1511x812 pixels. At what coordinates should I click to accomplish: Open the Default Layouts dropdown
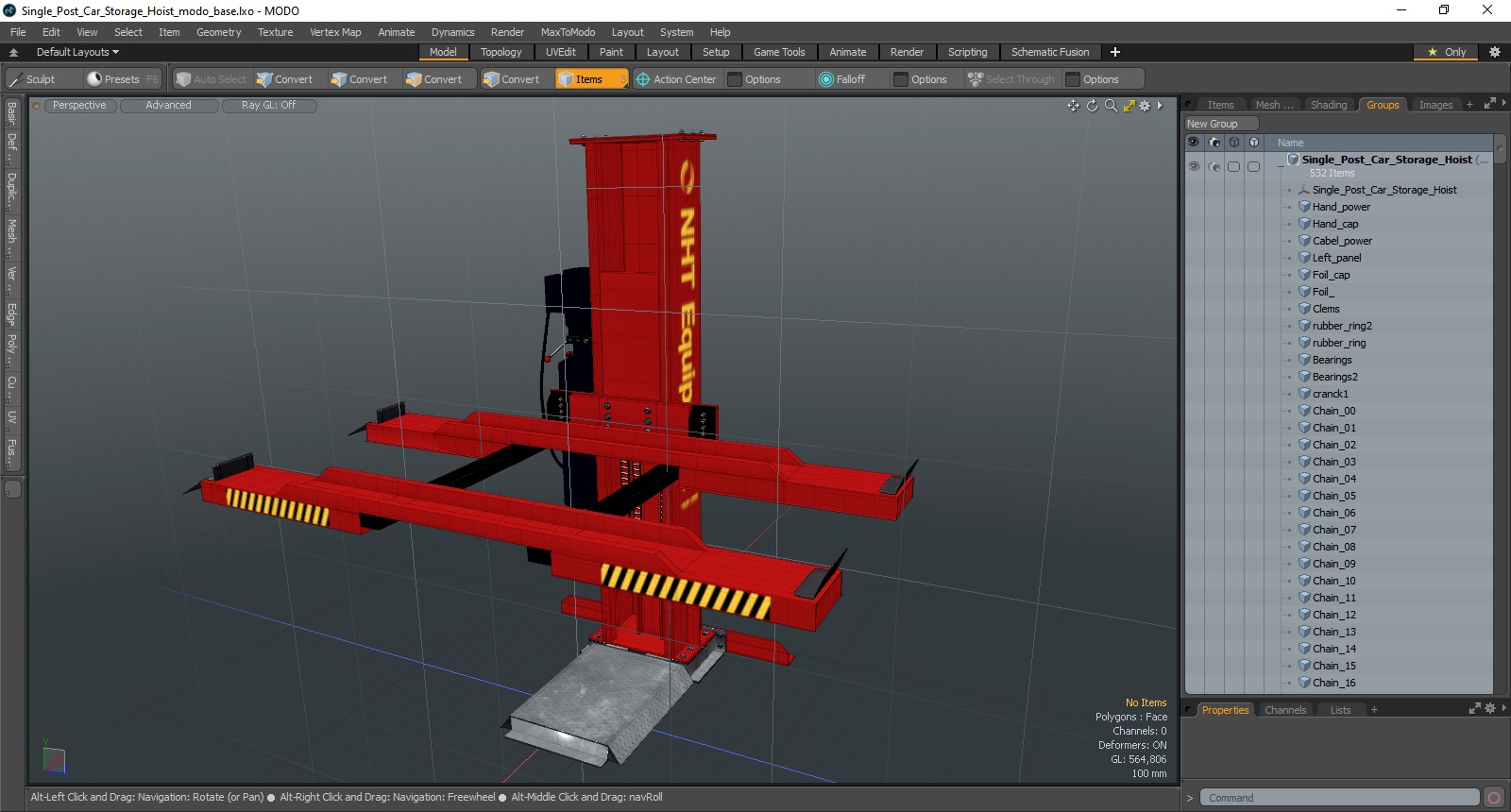(x=77, y=52)
